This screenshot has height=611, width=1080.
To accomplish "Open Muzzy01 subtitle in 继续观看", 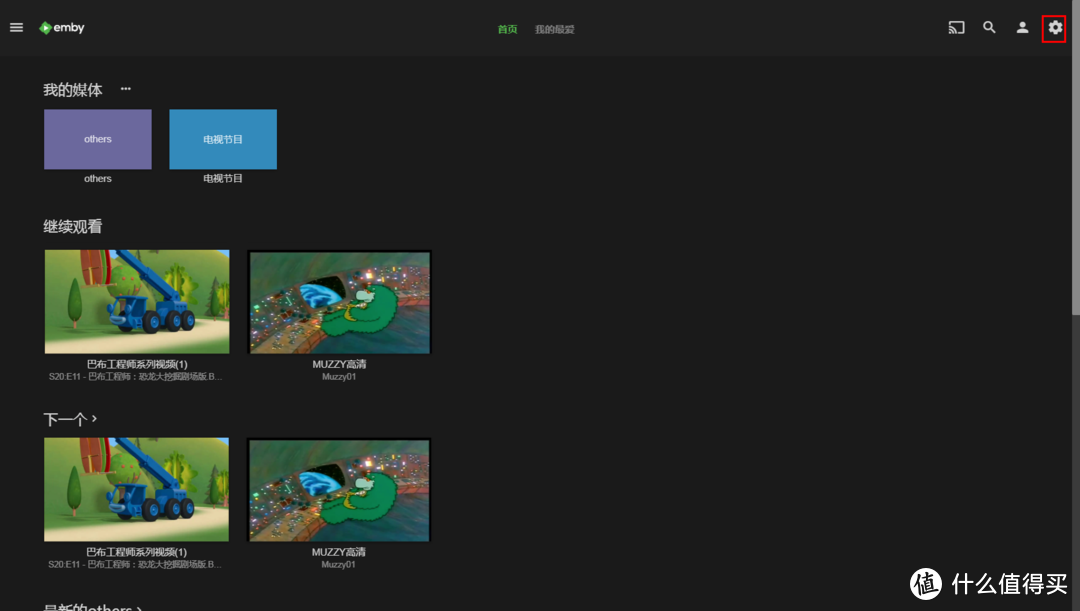I will pyautogui.click(x=339, y=377).
